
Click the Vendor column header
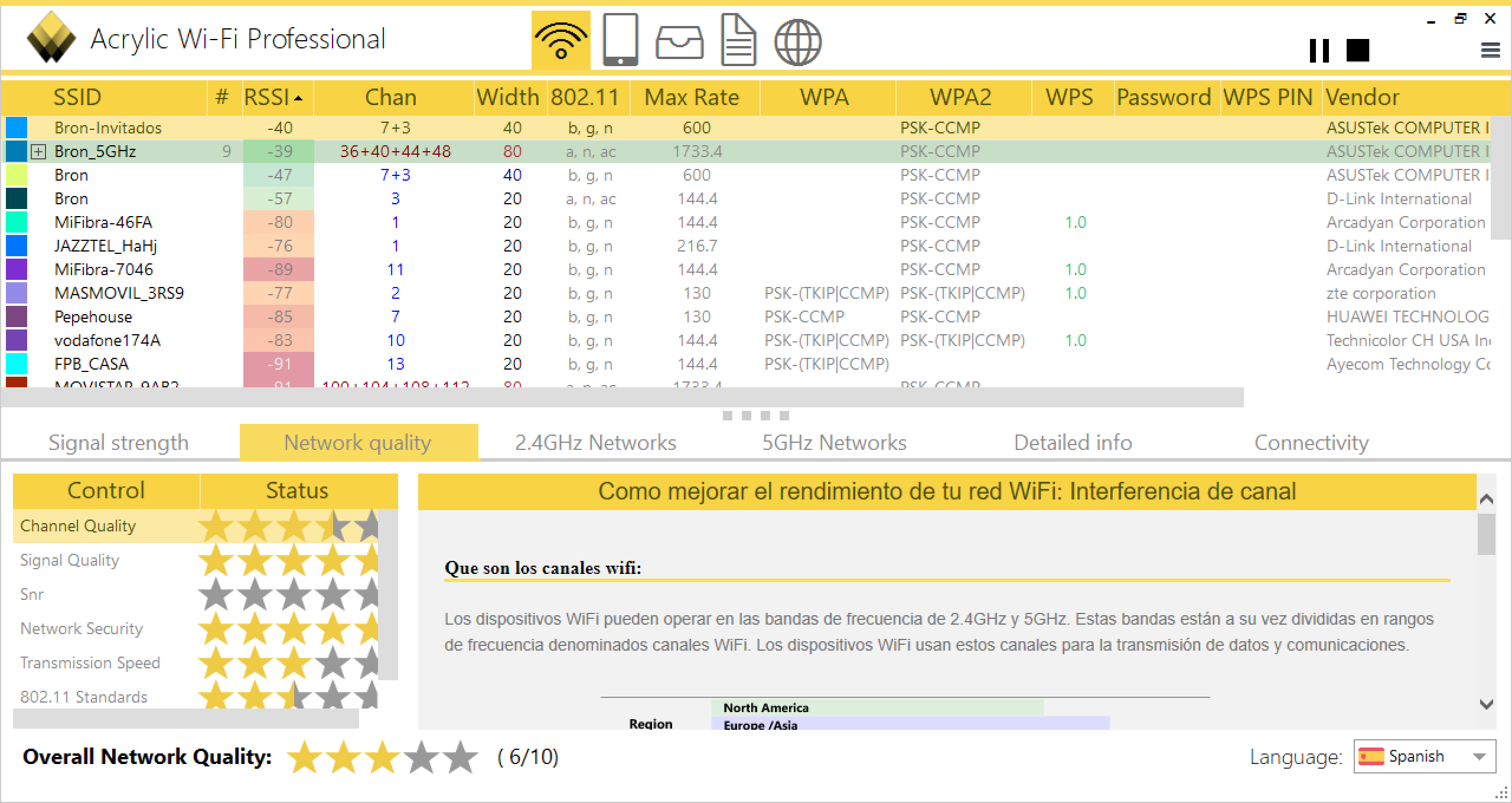point(1361,97)
